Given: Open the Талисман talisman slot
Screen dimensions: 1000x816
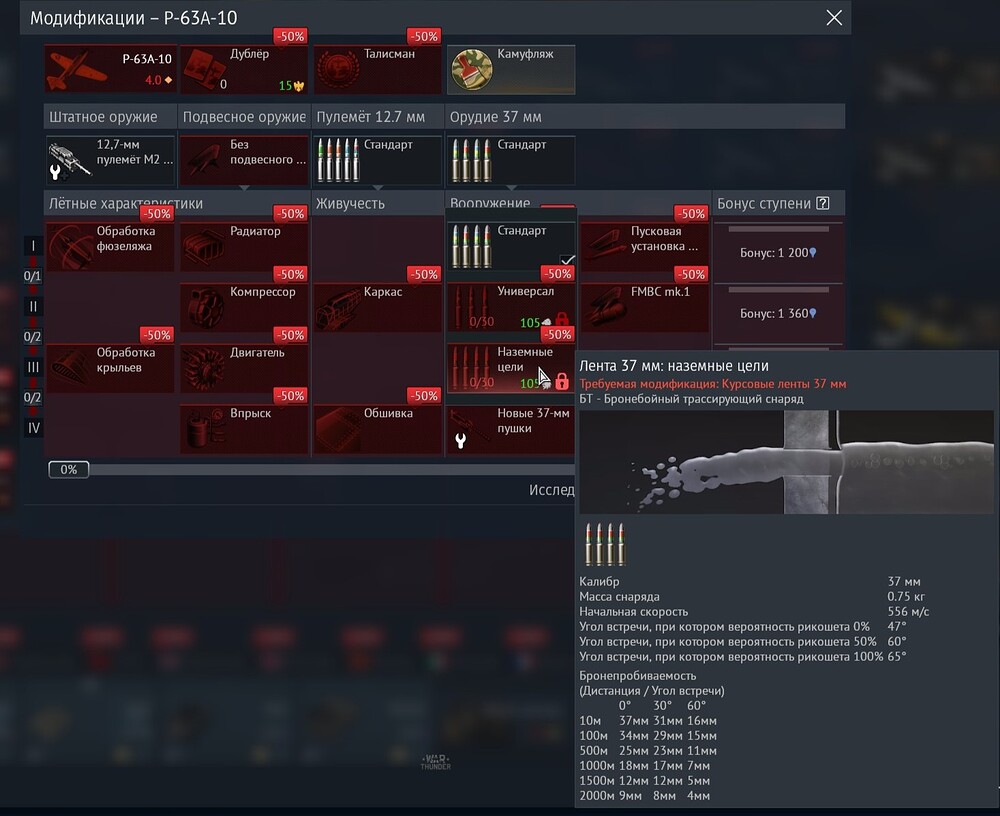Looking at the screenshot, I should [378, 69].
